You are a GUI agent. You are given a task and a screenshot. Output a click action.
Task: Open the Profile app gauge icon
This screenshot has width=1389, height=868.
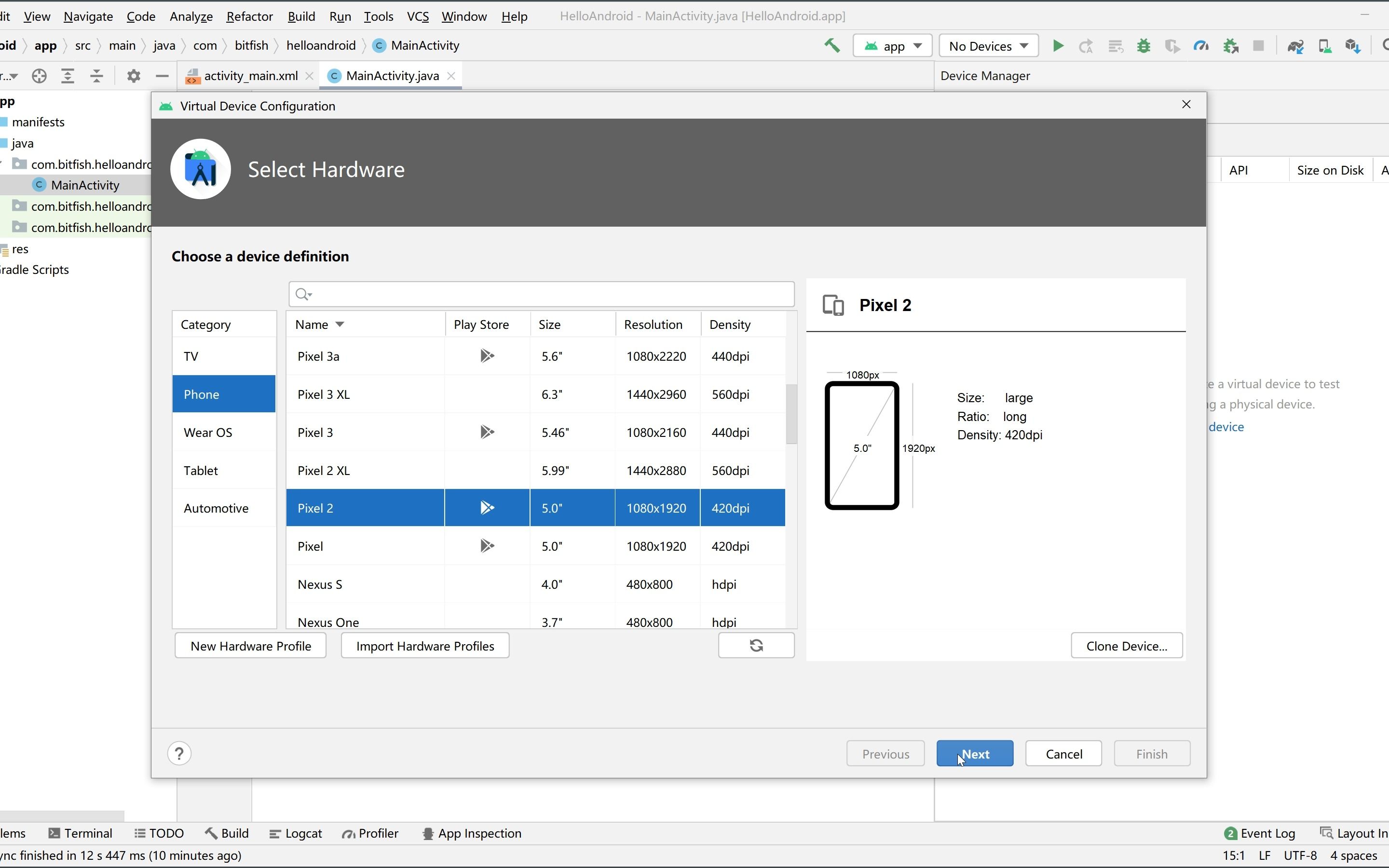[x=1201, y=46]
